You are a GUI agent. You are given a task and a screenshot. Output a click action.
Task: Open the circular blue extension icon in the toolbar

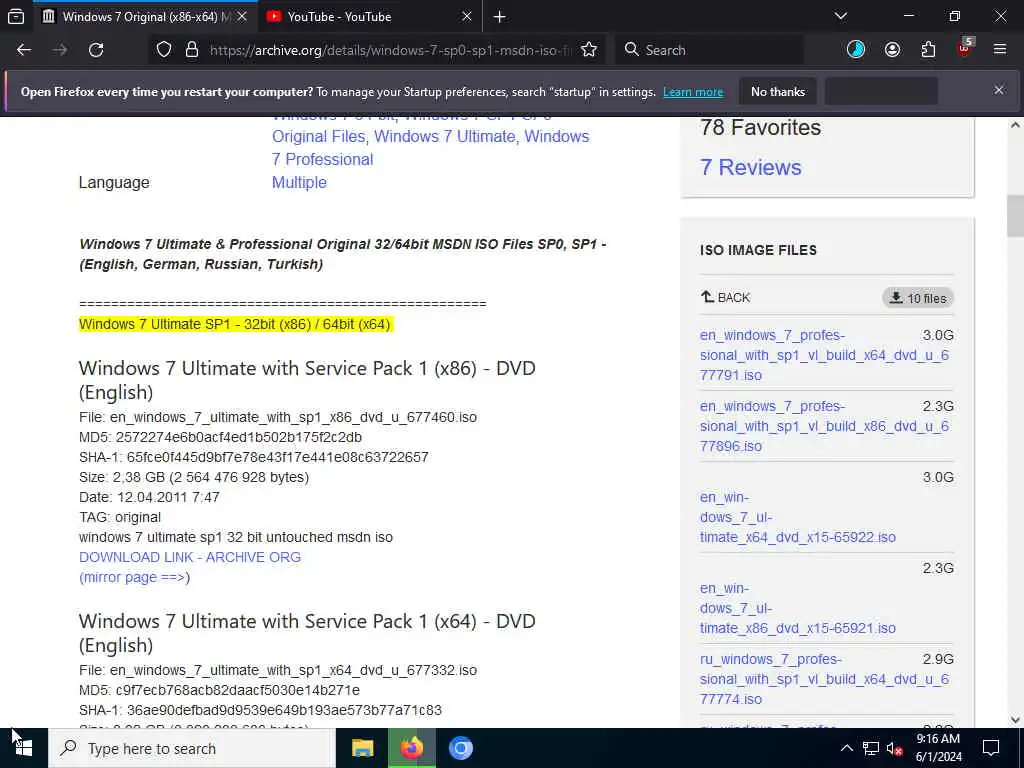coord(856,50)
